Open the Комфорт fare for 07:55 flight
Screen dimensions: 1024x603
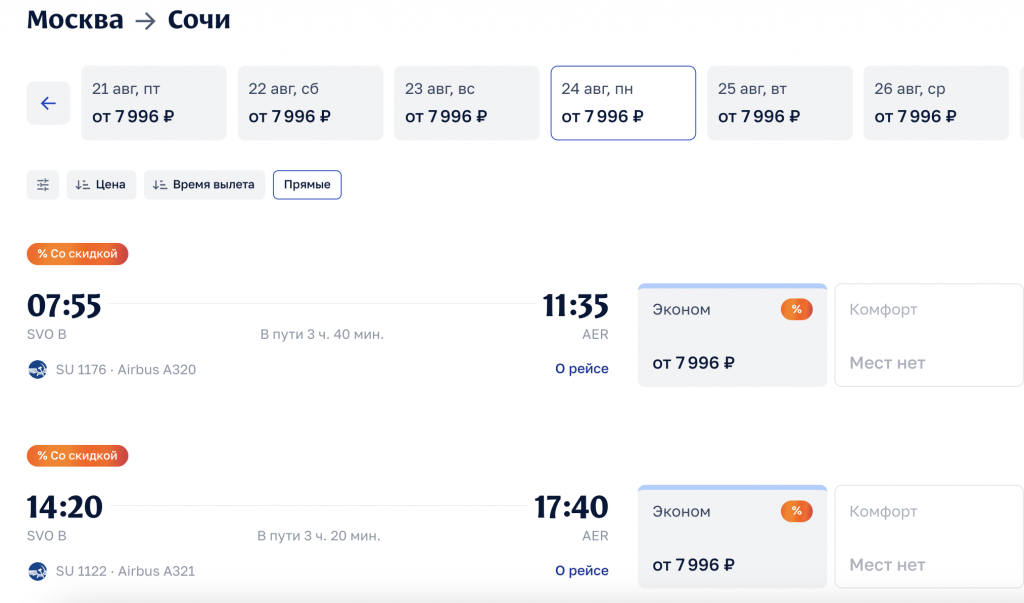927,337
